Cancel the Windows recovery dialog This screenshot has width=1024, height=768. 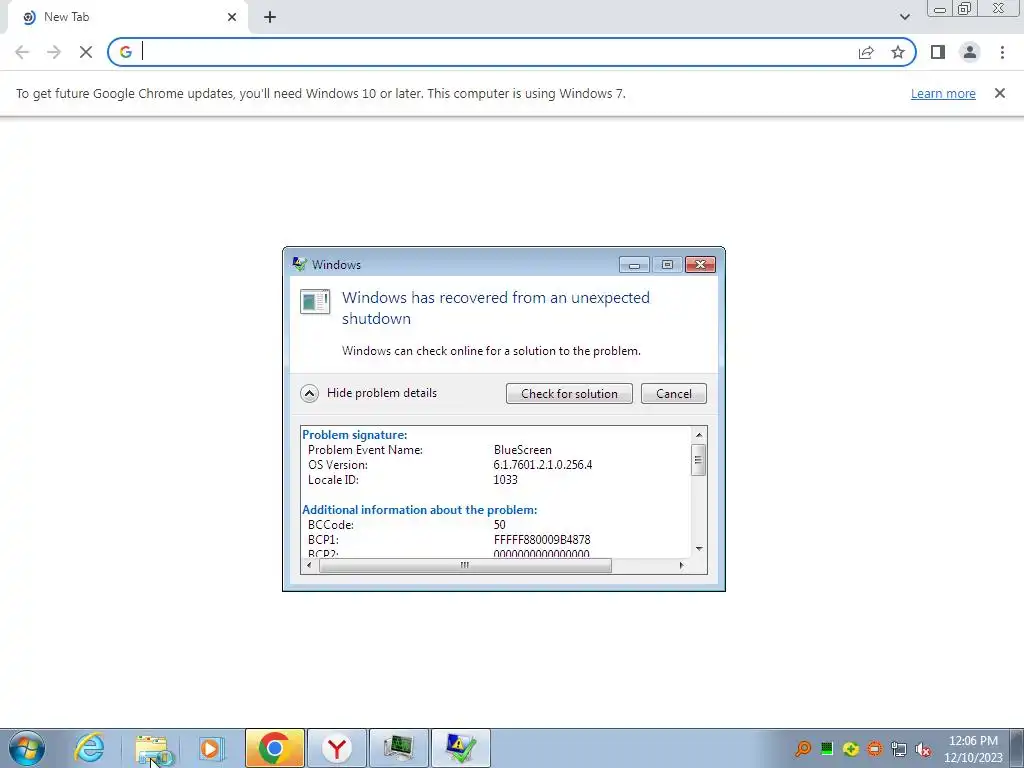(673, 394)
